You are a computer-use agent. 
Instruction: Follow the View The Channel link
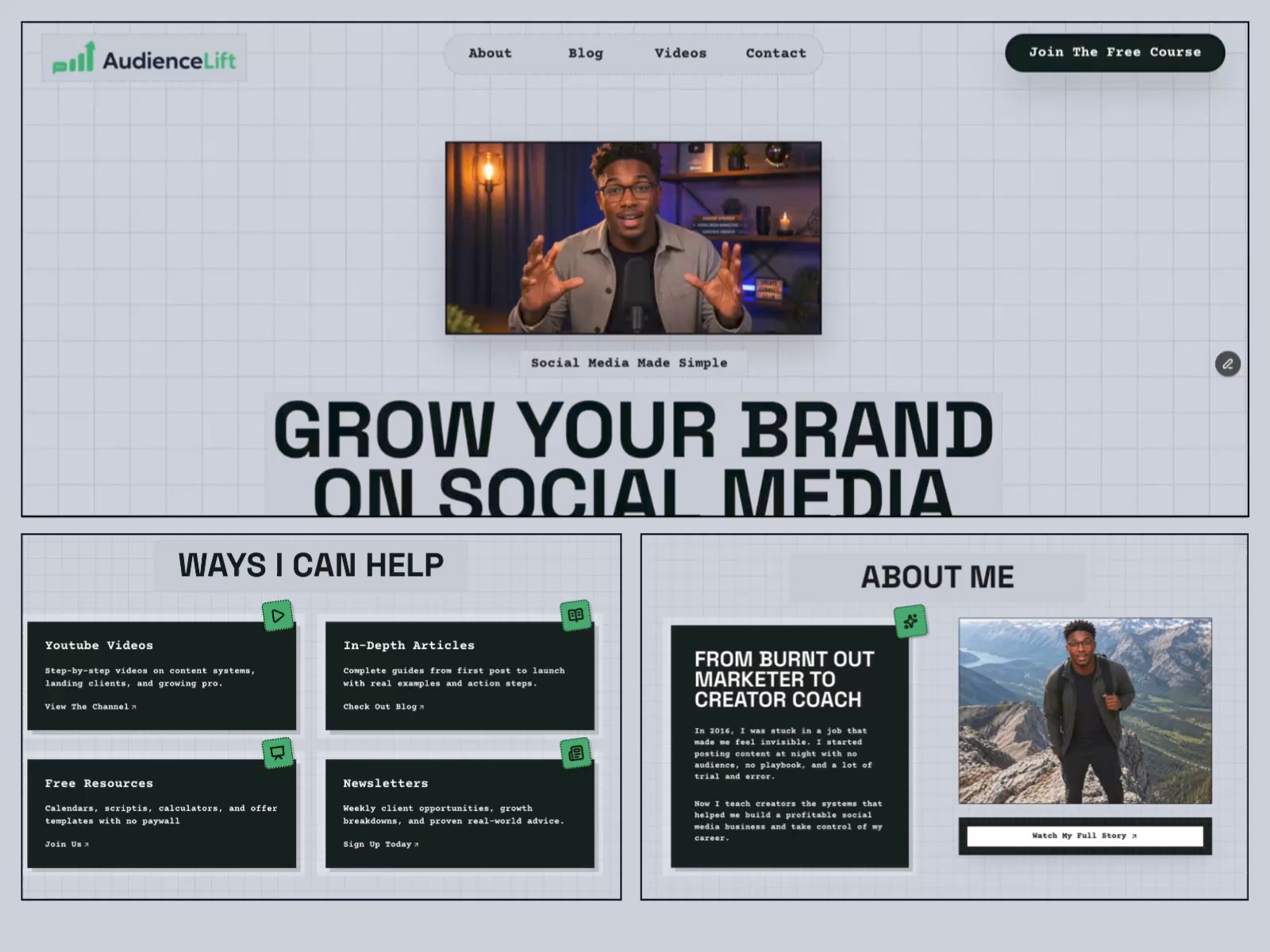(x=90, y=707)
